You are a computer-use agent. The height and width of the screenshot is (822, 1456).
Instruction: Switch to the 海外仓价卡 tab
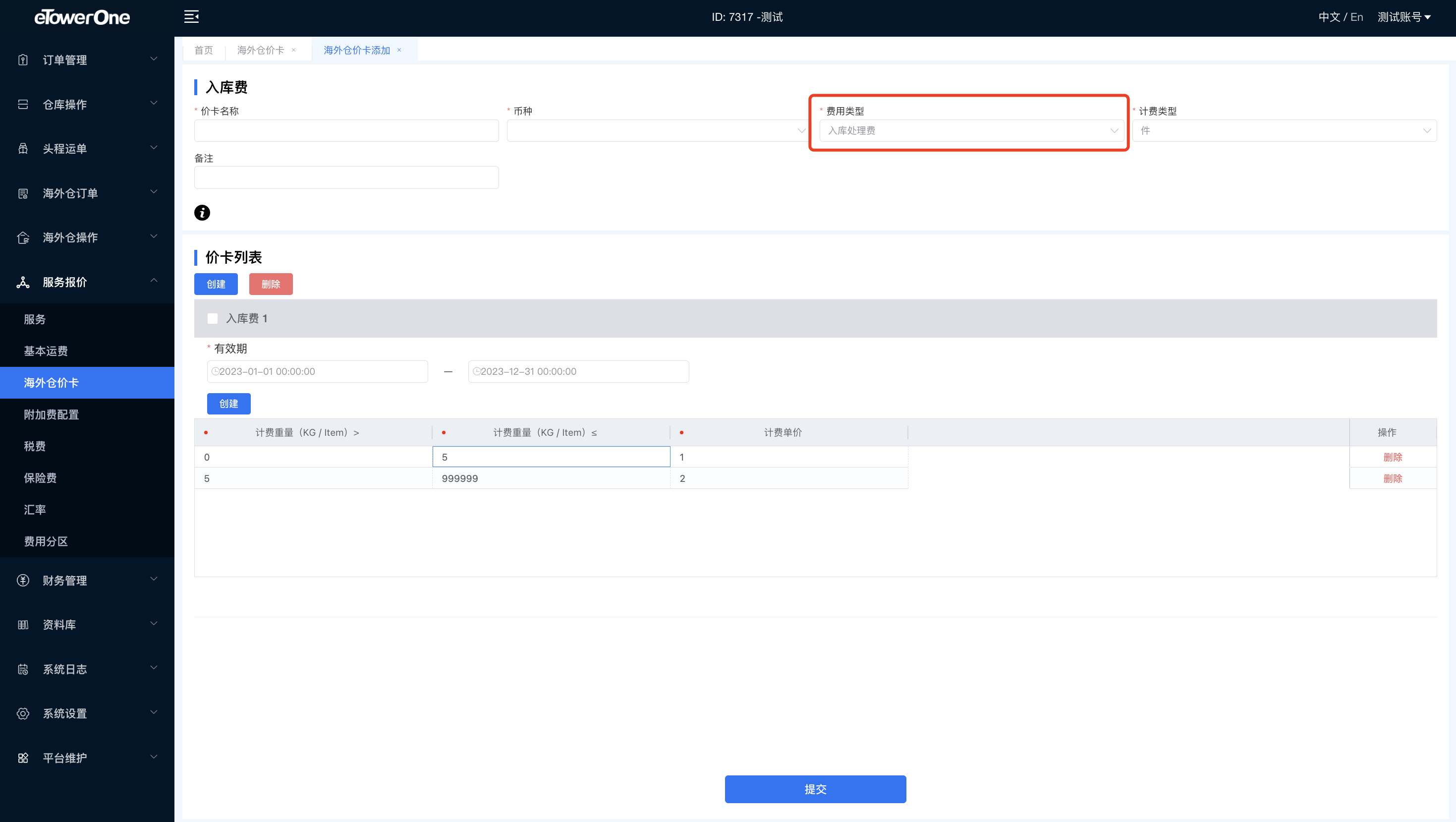coord(261,50)
